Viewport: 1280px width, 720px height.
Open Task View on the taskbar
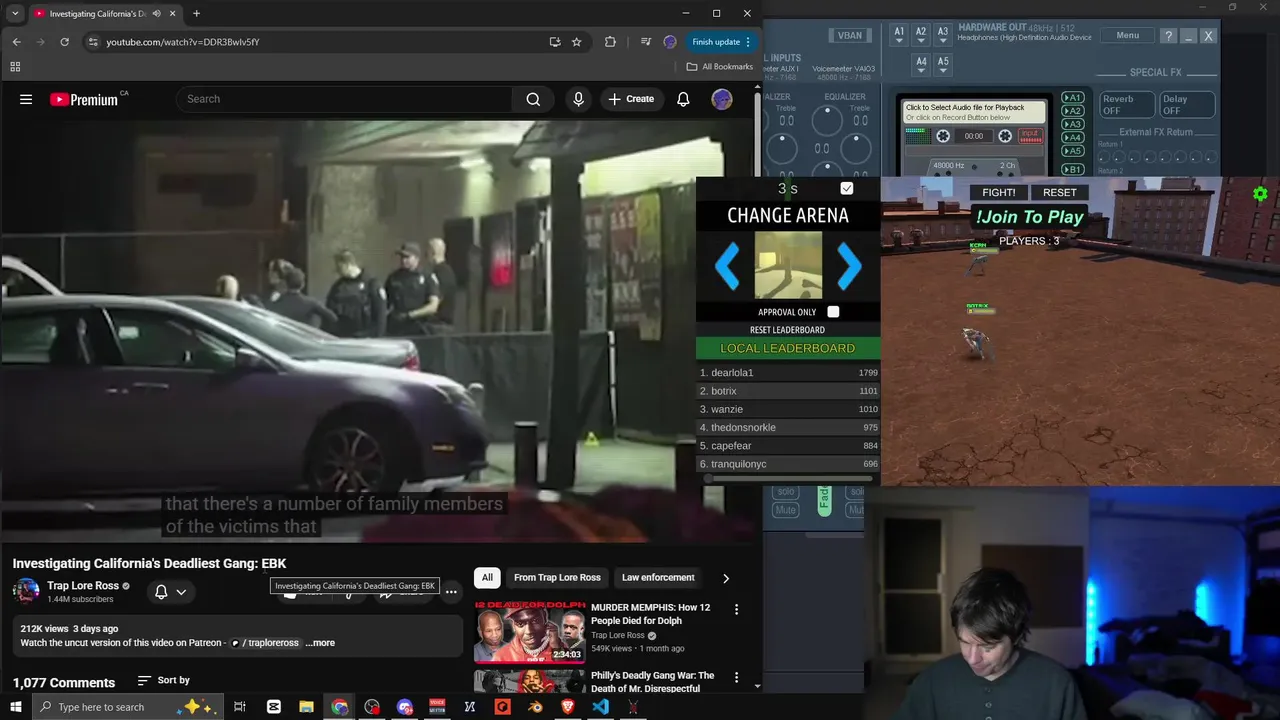click(240, 707)
